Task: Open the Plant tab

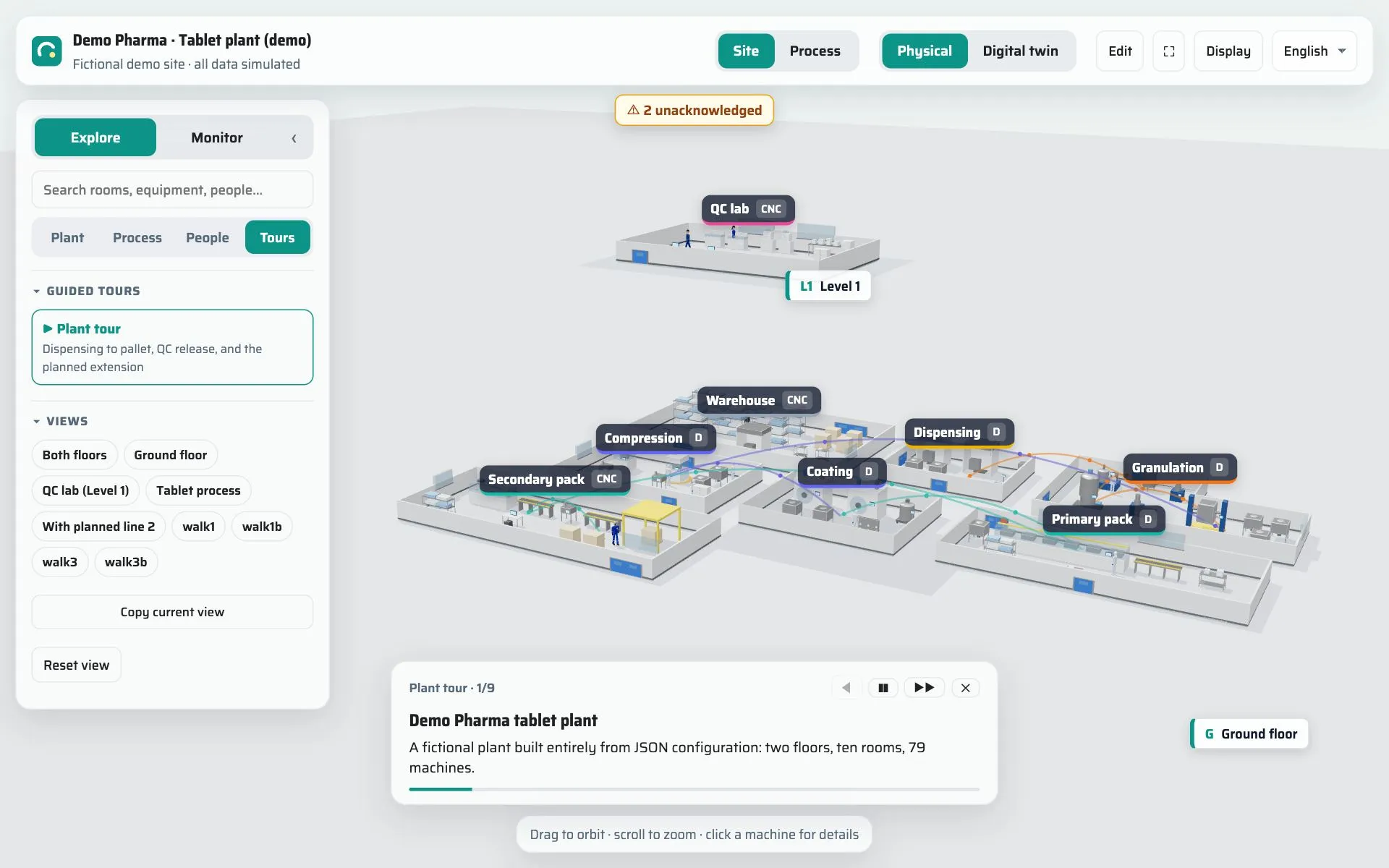Action: [67, 237]
